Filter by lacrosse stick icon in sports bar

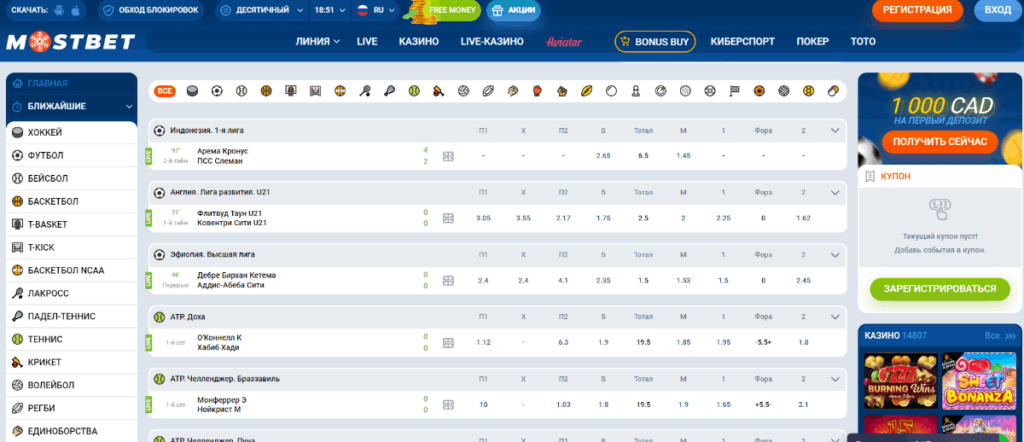pyautogui.click(x=364, y=91)
